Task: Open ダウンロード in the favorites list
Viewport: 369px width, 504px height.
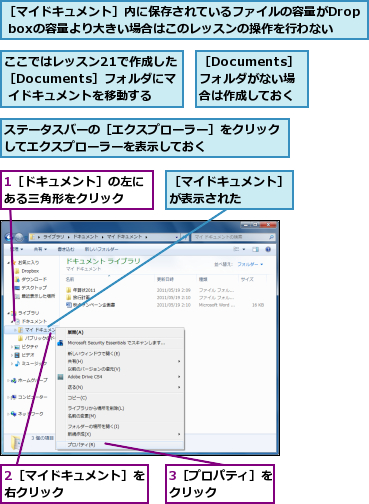Action: [30, 279]
